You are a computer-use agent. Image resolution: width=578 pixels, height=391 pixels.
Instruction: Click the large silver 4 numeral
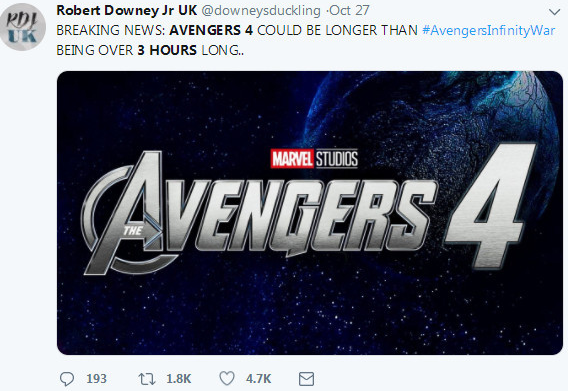[x=491, y=205]
